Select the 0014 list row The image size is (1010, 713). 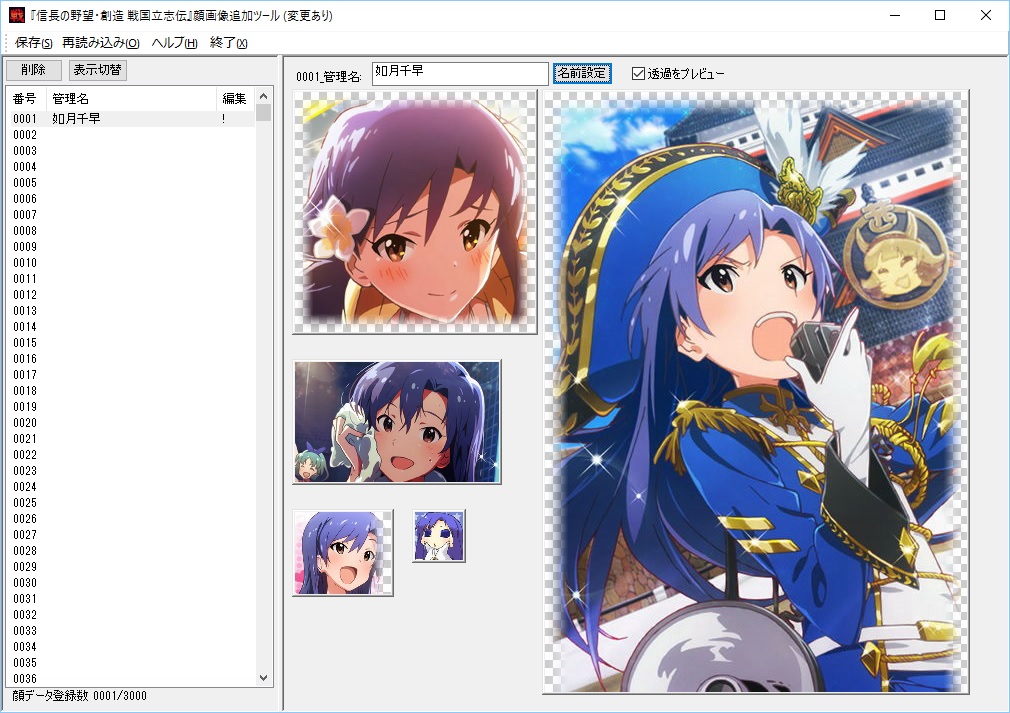131,327
